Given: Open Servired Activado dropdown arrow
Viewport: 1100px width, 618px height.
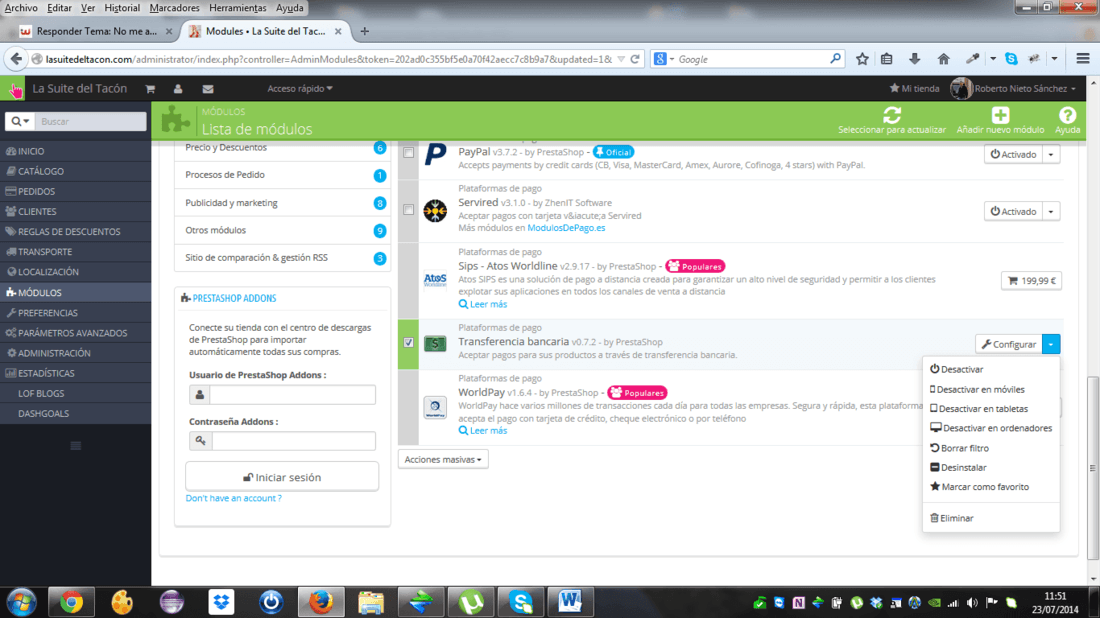Looking at the screenshot, I should pyautogui.click(x=1051, y=211).
